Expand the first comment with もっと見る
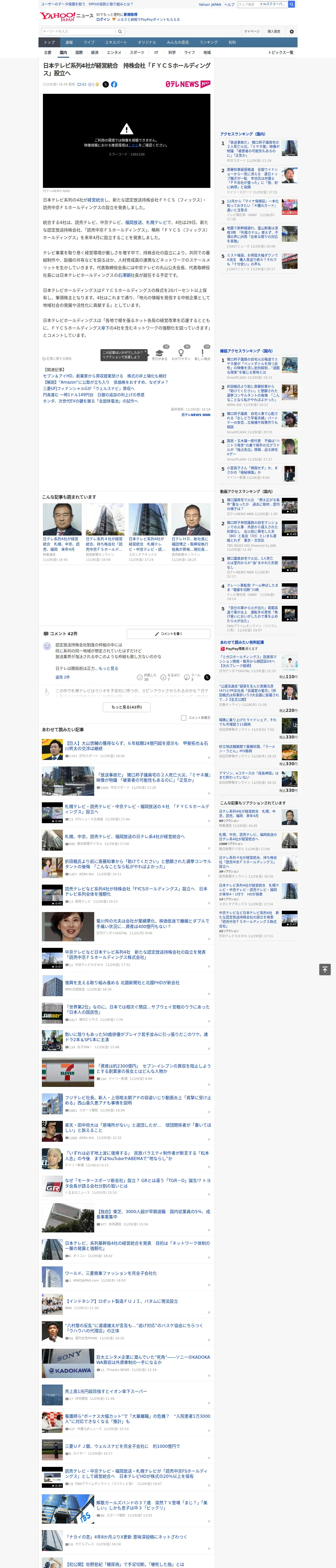Viewport: 336px width, 1568px height. [x=109, y=668]
